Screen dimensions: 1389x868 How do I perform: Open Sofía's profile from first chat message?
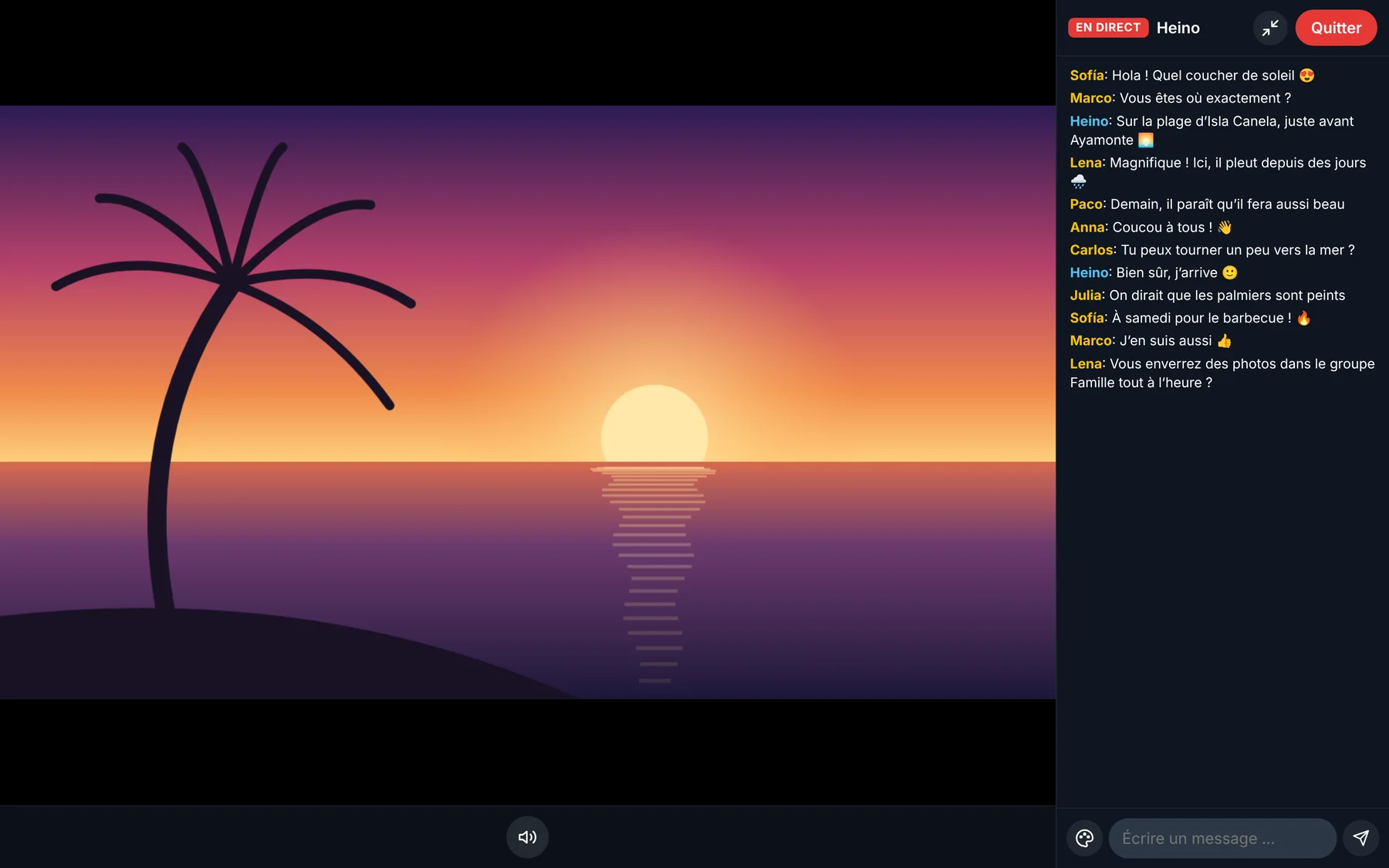coord(1087,76)
